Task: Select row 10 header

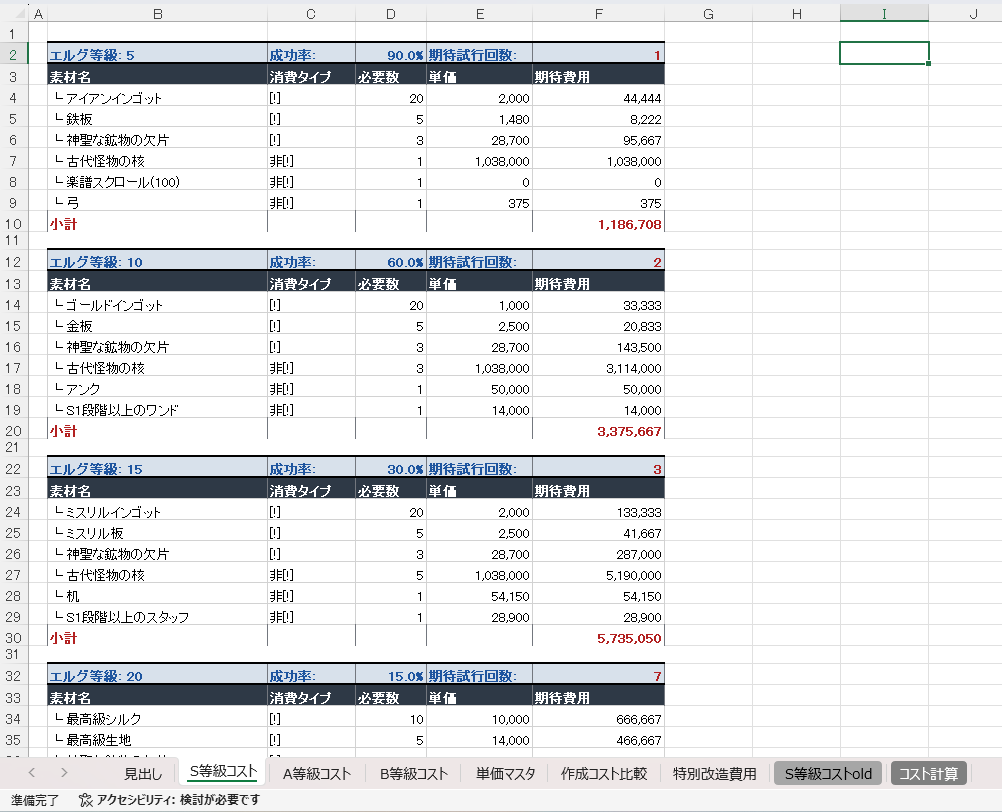Action: (x=13, y=224)
